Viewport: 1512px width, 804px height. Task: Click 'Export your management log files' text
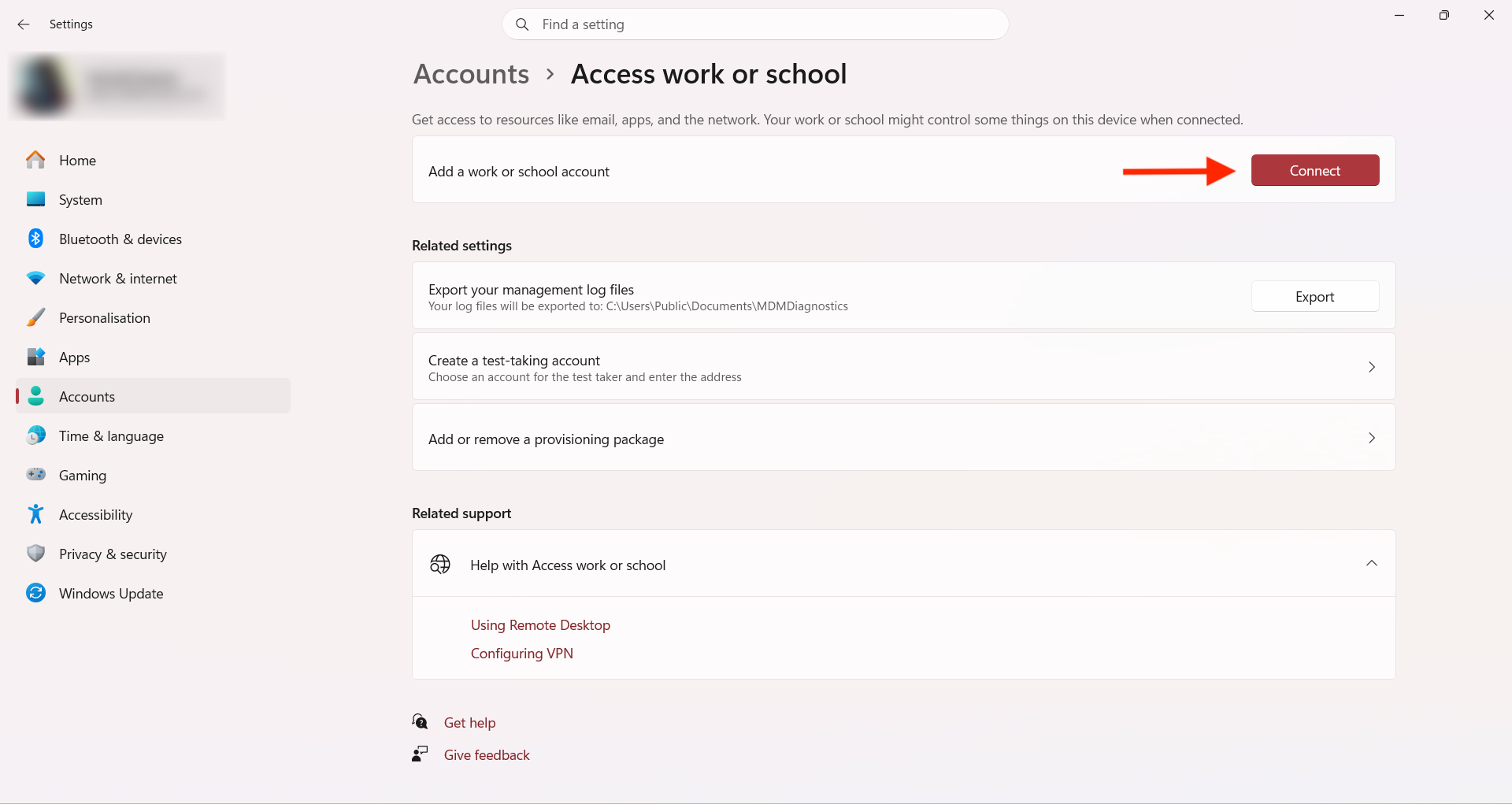click(531, 290)
